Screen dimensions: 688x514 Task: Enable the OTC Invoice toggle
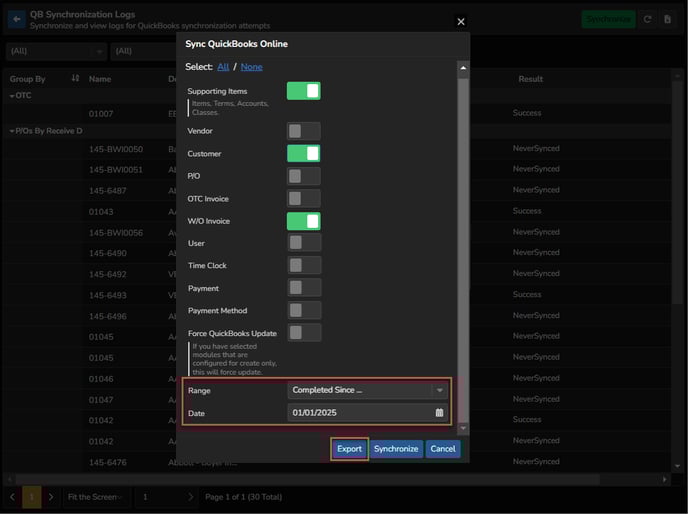pos(304,198)
